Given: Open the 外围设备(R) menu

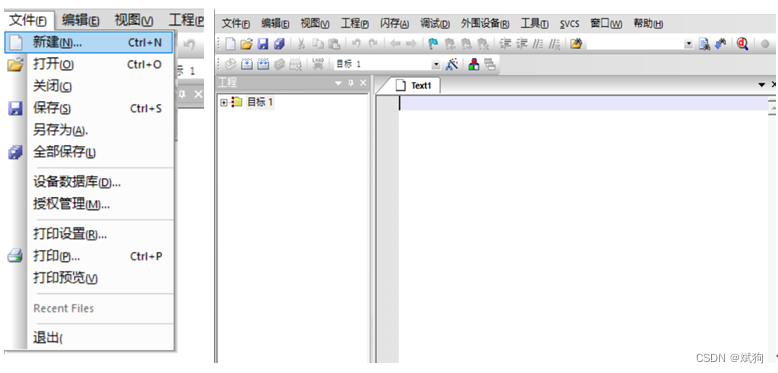Looking at the screenshot, I should pyautogui.click(x=485, y=24).
